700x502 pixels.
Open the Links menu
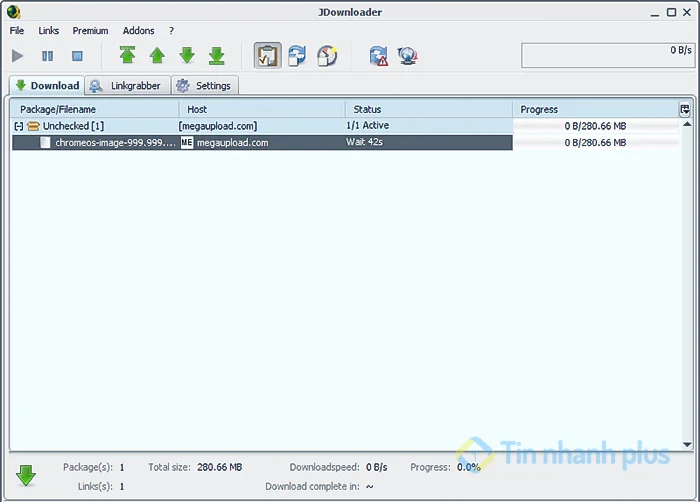pyautogui.click(x=49, y=30)
